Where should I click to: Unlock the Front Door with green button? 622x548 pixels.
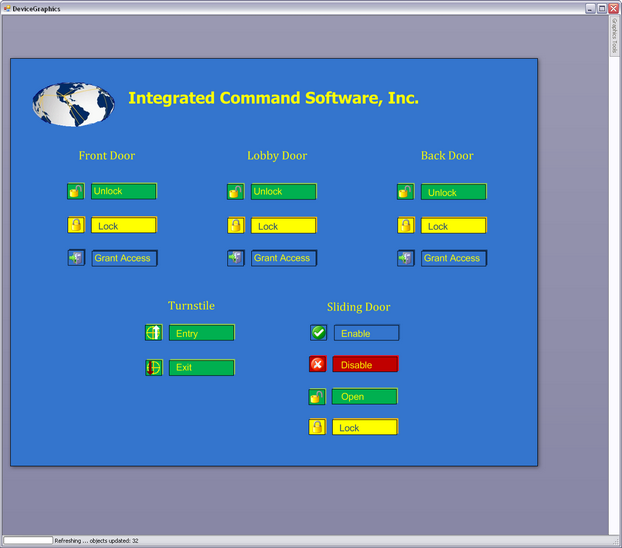[124, 191]
